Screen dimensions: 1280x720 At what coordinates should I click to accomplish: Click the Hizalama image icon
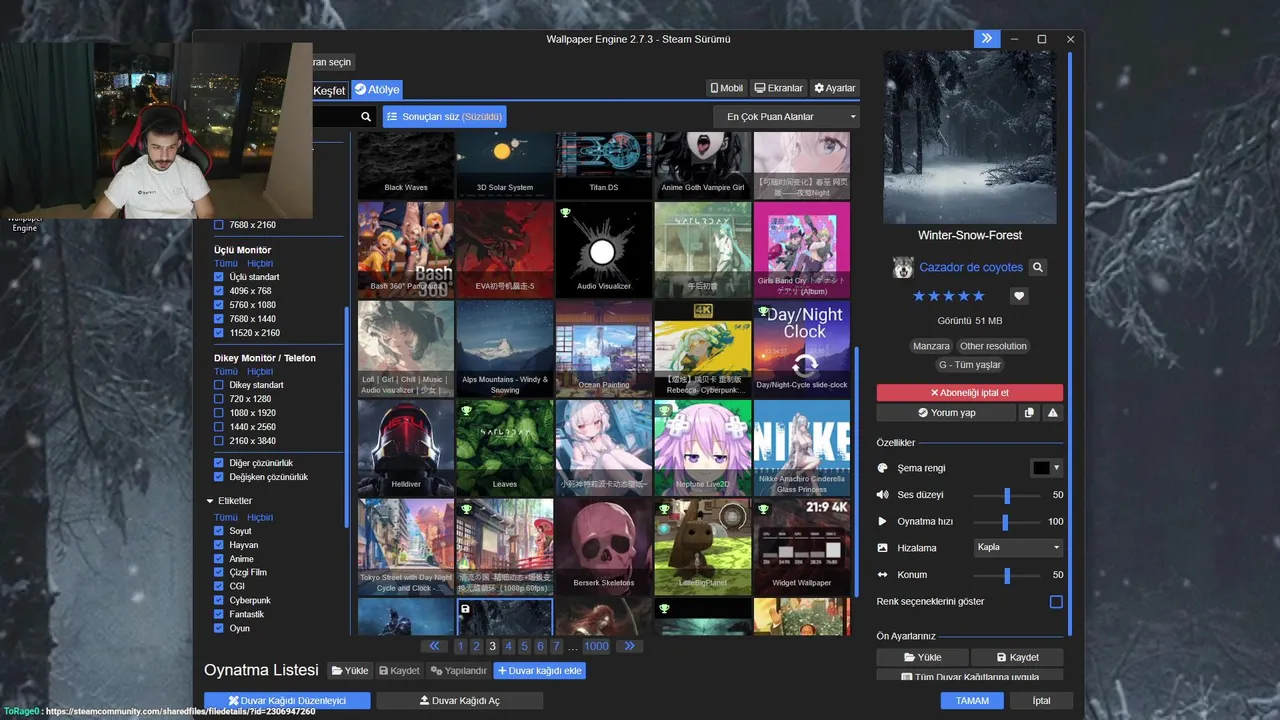pyautogui.click(x=883, y=548)
